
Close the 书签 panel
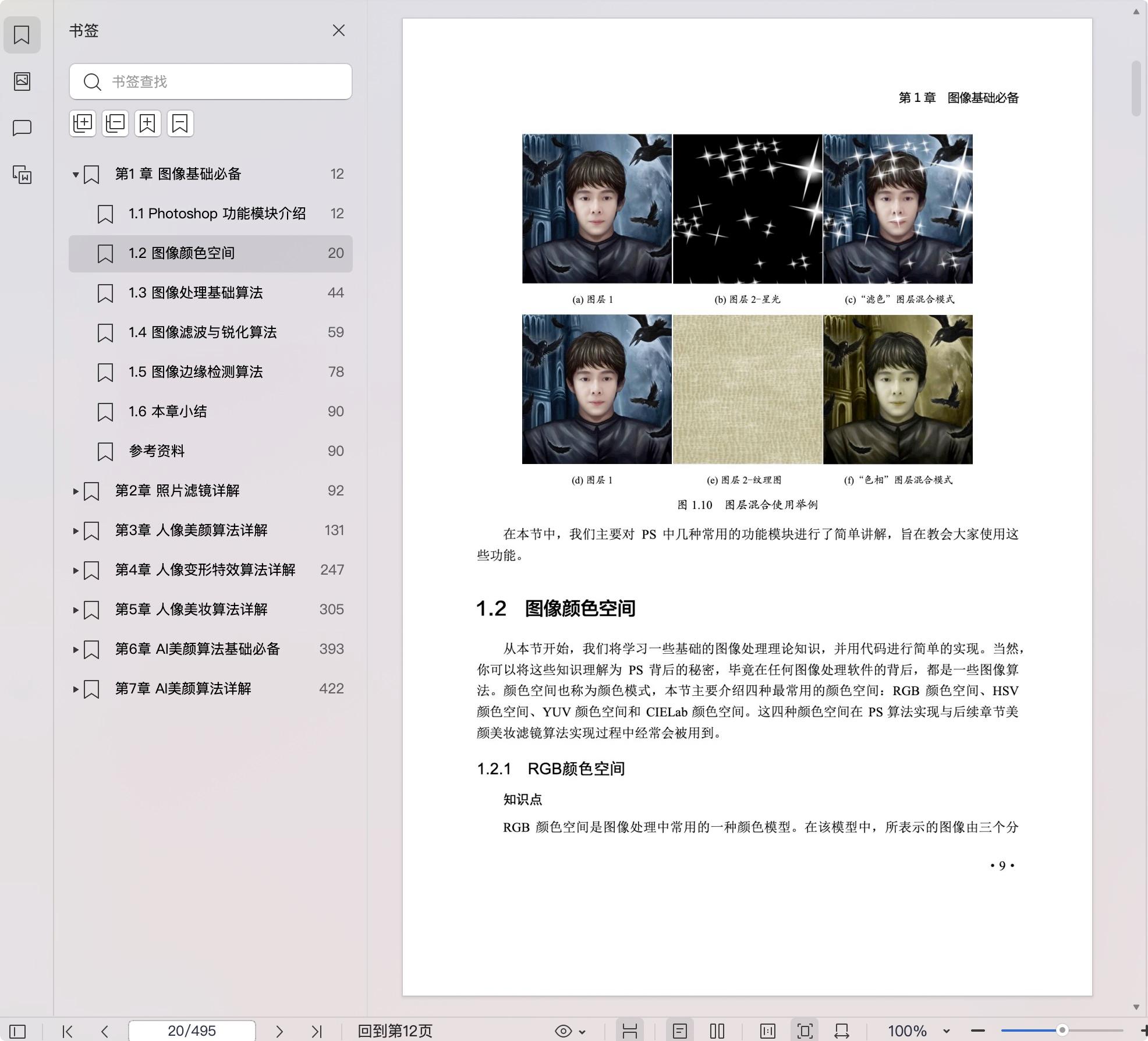[338, 30]
